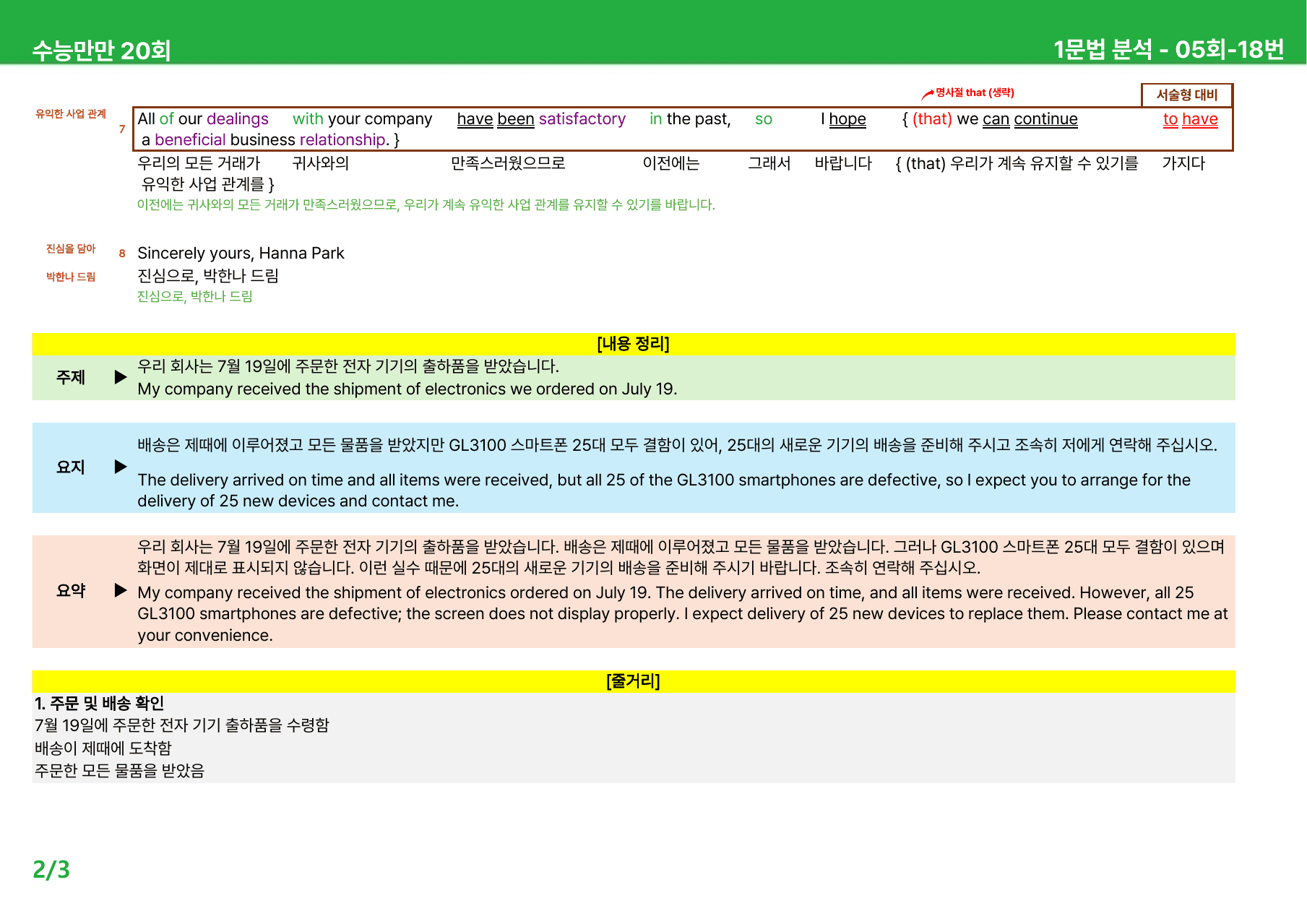The image size is (1307, 924).
Task: Click the red '진심을 담아' margin note
Action: pyautogui.click(x=71, y=249)
